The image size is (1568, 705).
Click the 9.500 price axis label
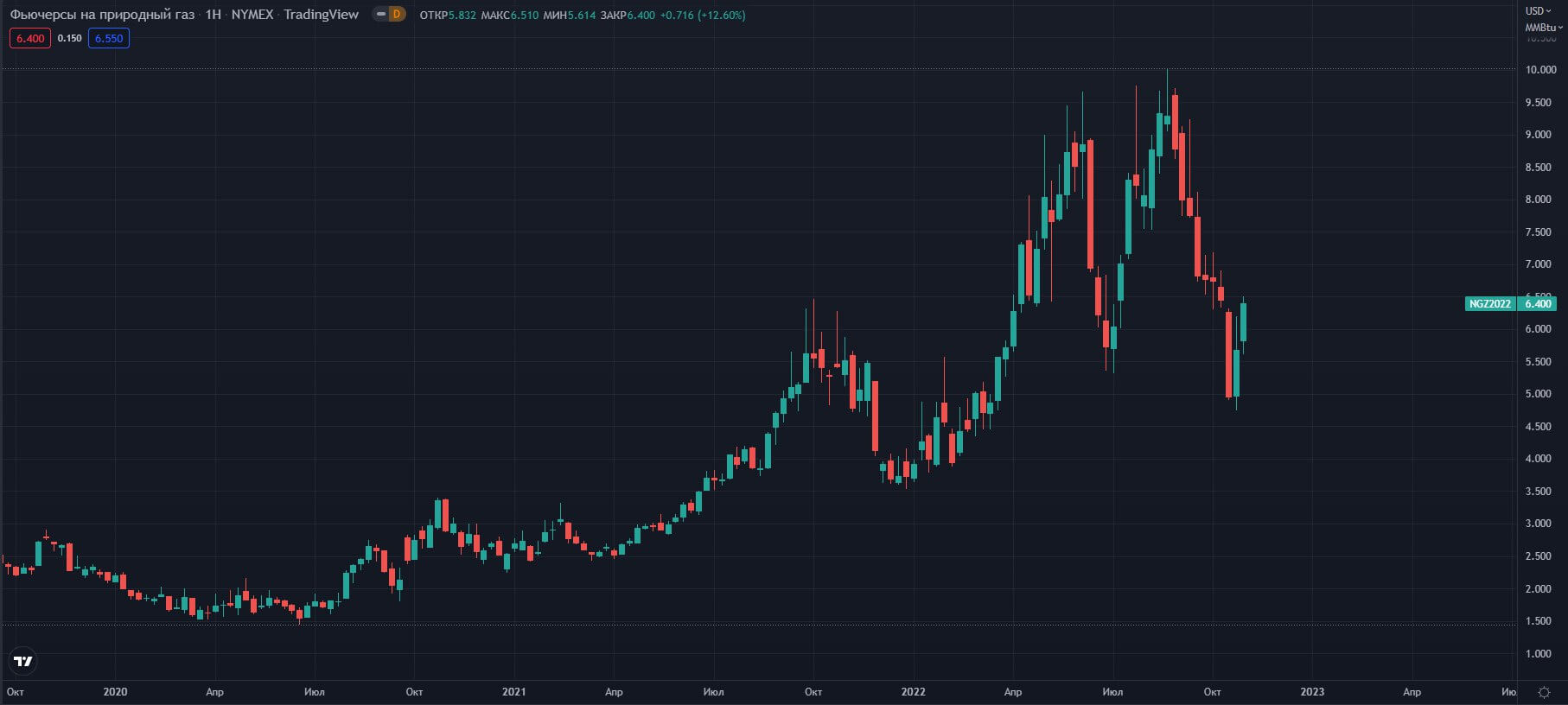click(x=1539, y=103)
